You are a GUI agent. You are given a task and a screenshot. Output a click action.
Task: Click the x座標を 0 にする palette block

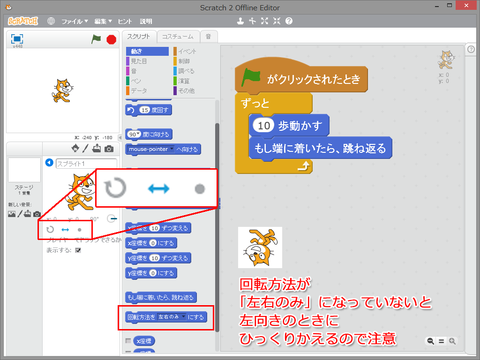pos(151,243)
